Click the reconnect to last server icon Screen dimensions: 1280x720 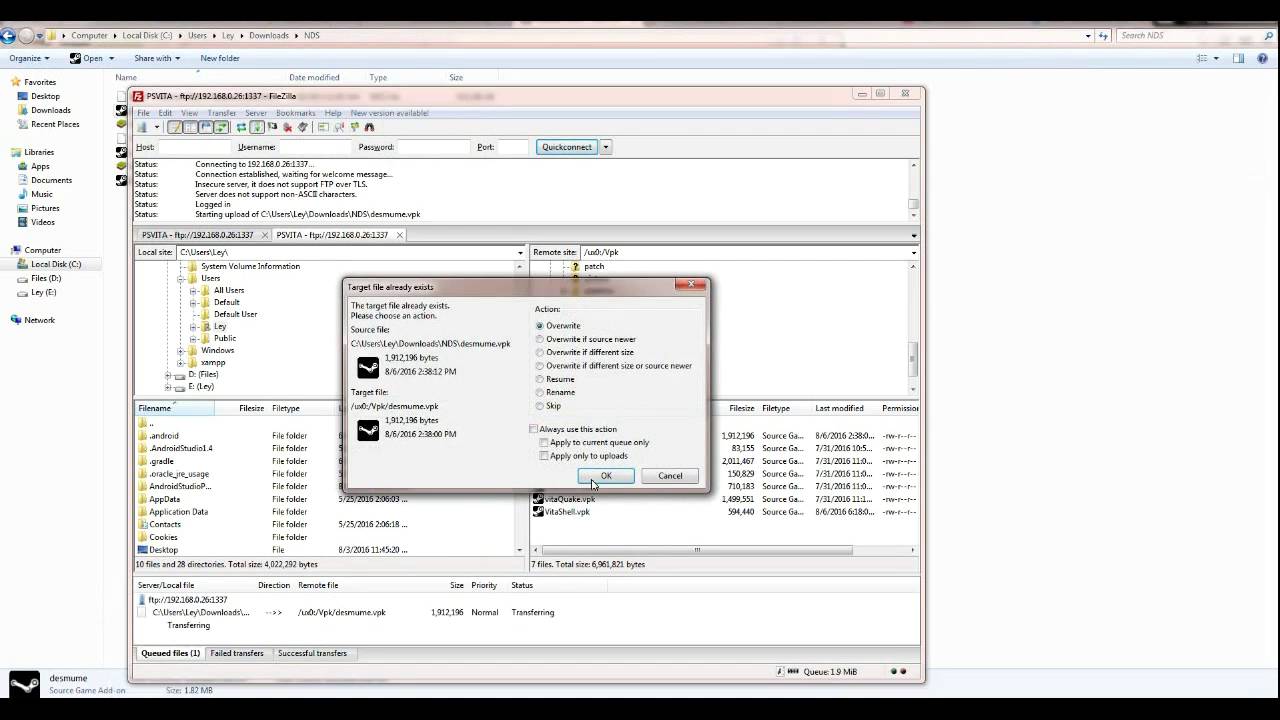(303, 127)
